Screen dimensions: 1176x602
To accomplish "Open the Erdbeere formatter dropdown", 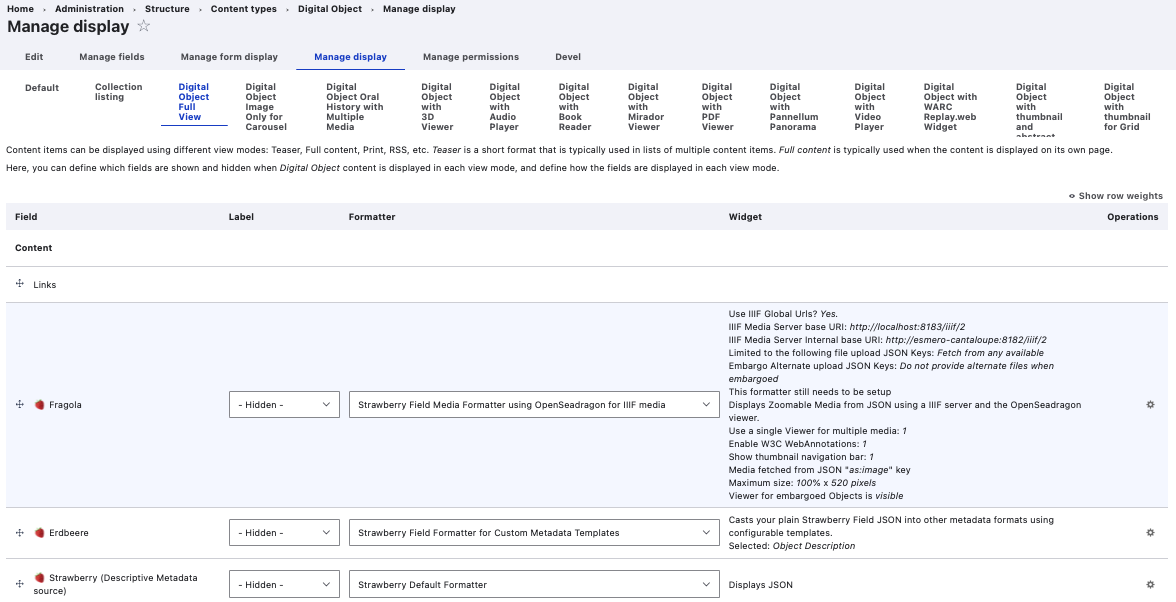I will 533,533.
